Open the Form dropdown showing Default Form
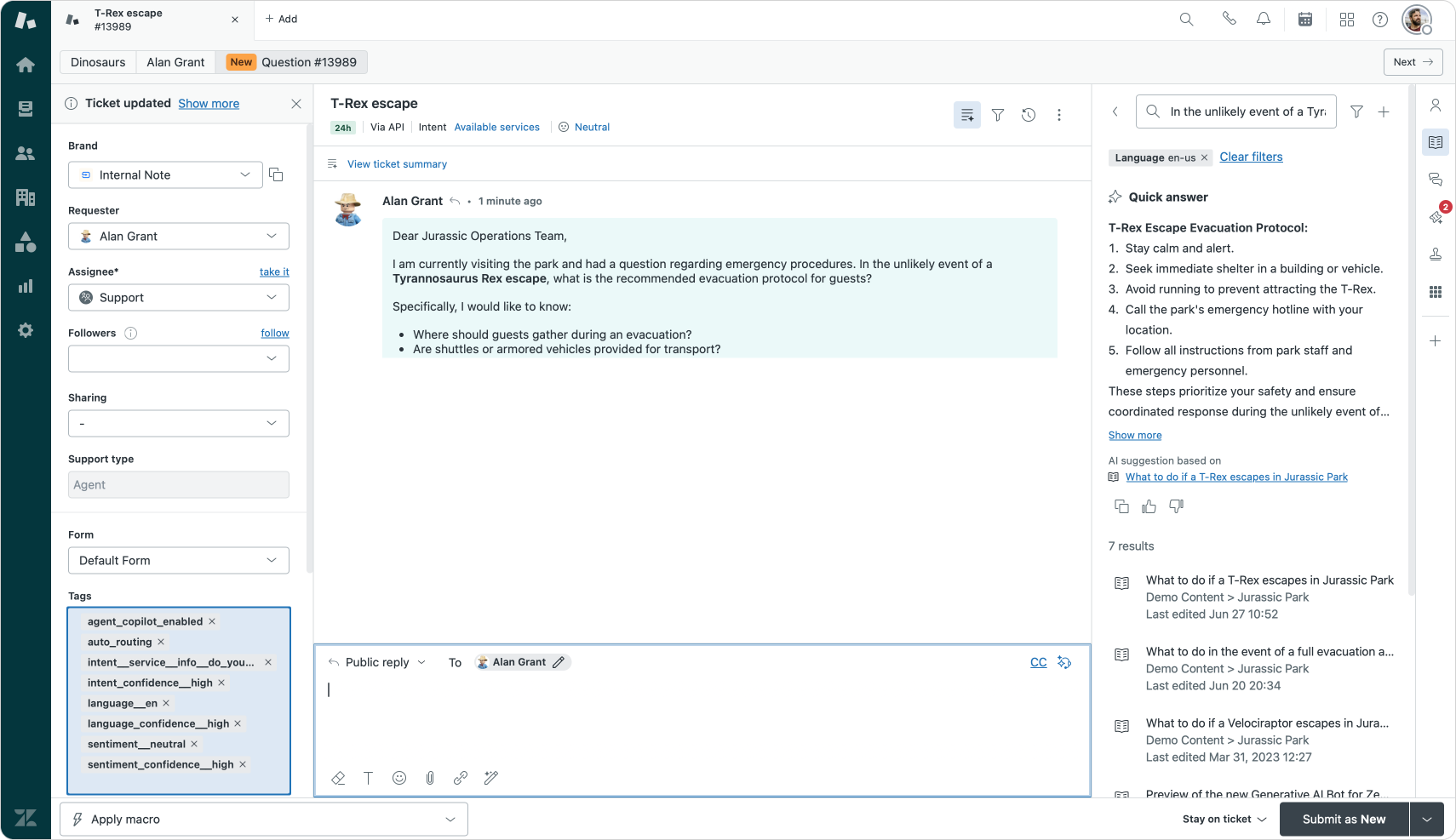Screen dimensions: 1456x840 (x=179, y=561)
